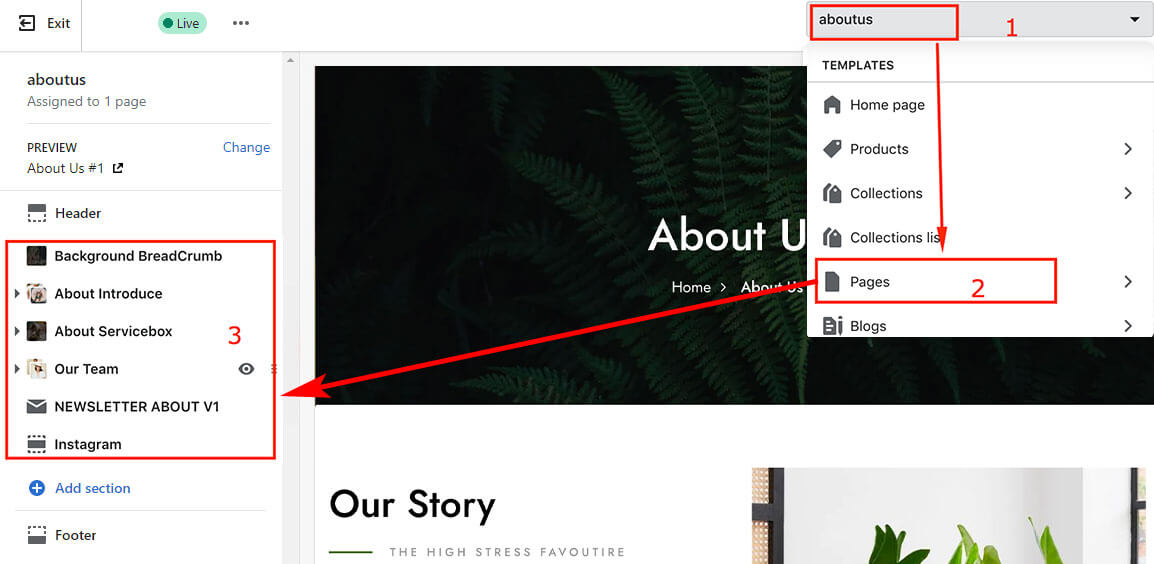Click the Add section plus icon
The image size is (1154, 564).
(36, 488)
